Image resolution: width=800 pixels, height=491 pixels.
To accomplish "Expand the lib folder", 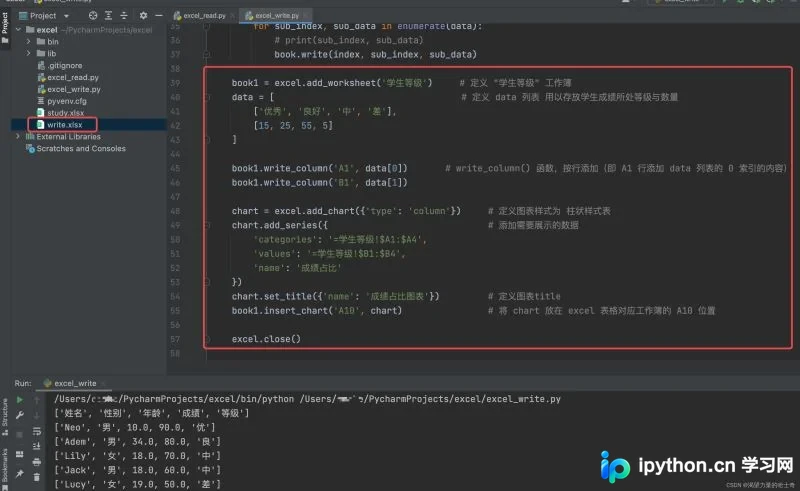I will coord(29,53).
